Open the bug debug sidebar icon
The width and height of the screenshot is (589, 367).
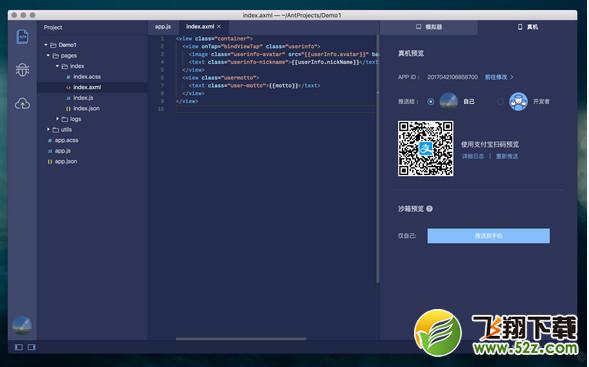23,70
